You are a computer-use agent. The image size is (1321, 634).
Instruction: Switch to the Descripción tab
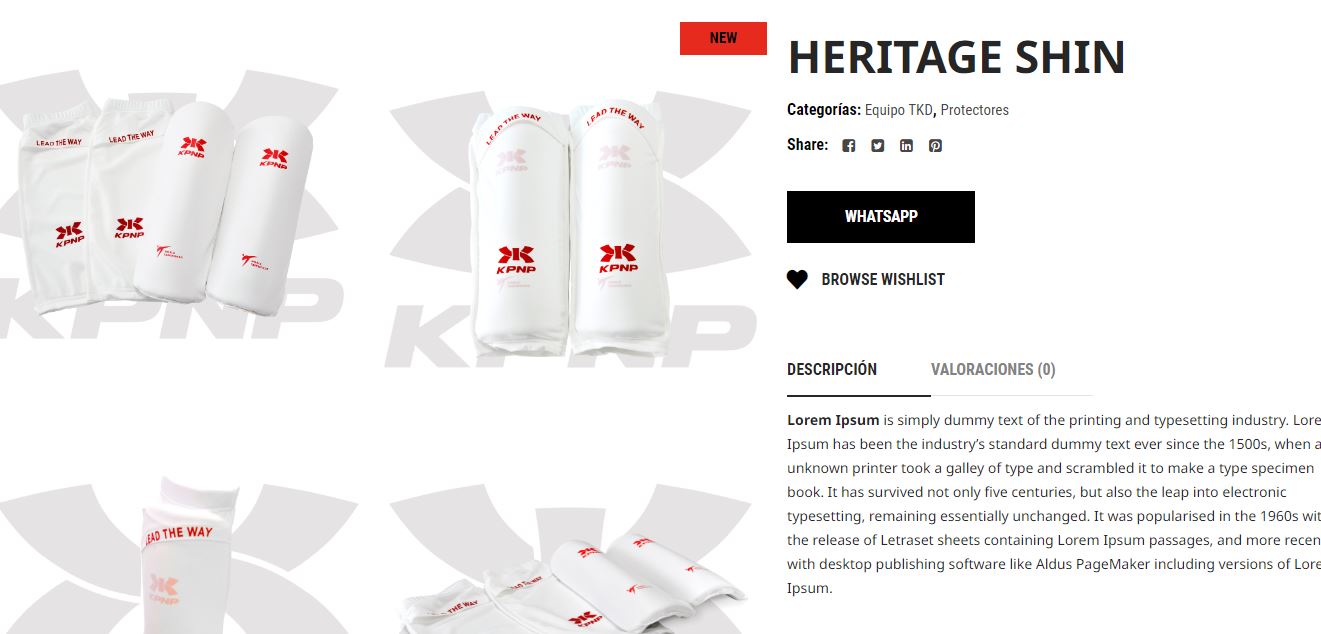coord(832,369)
